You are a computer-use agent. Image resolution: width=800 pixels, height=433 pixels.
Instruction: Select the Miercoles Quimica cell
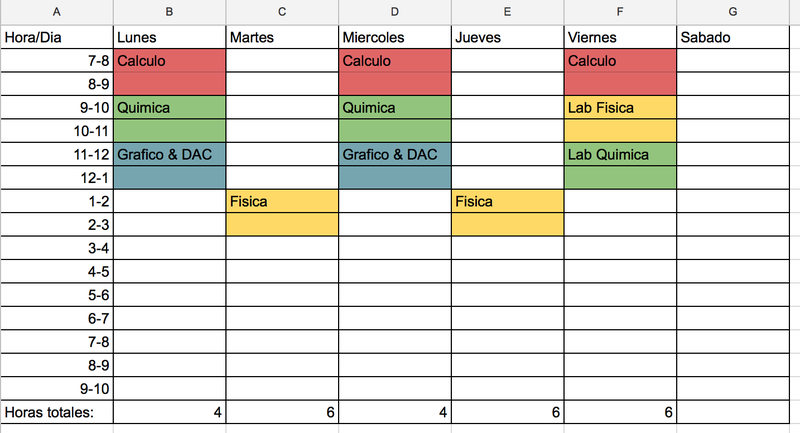[x=394, y=108]
